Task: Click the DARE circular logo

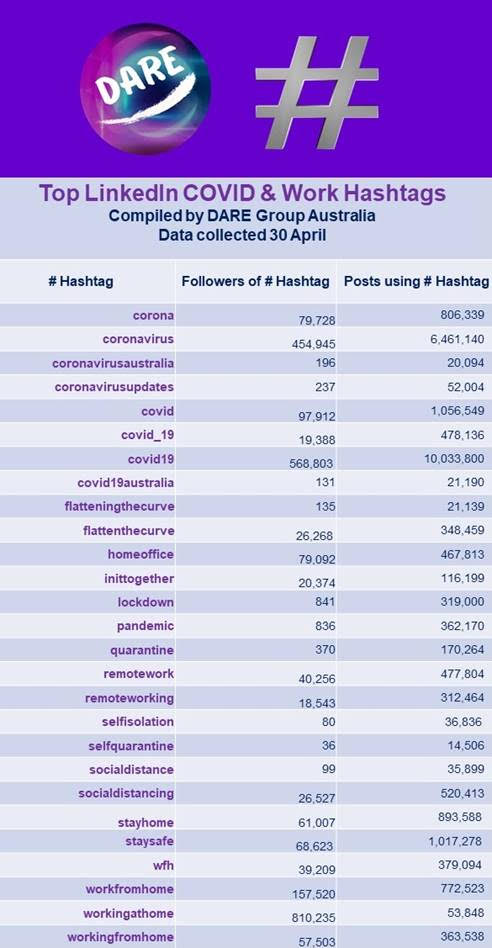Action: (x=145, y=89)
